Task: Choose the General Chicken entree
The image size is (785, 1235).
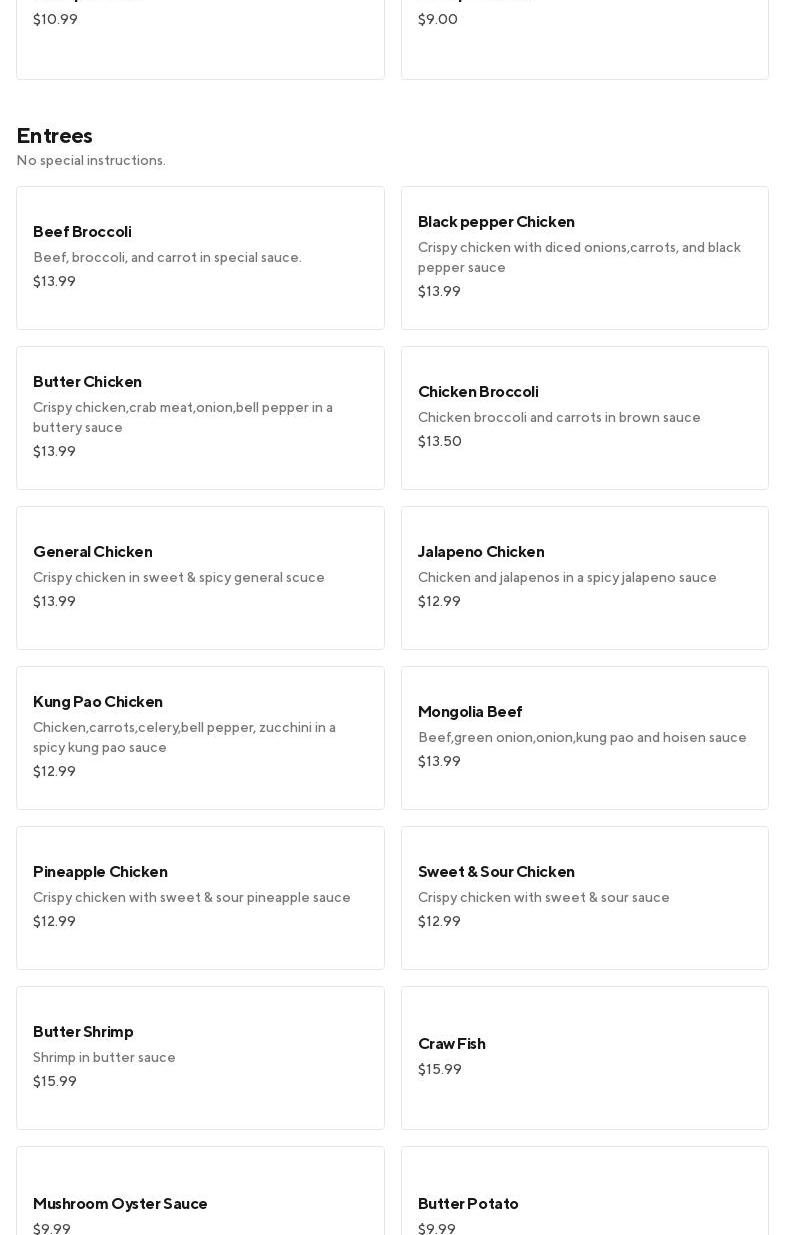Action: pyautogui.click(x=200, y=577)
